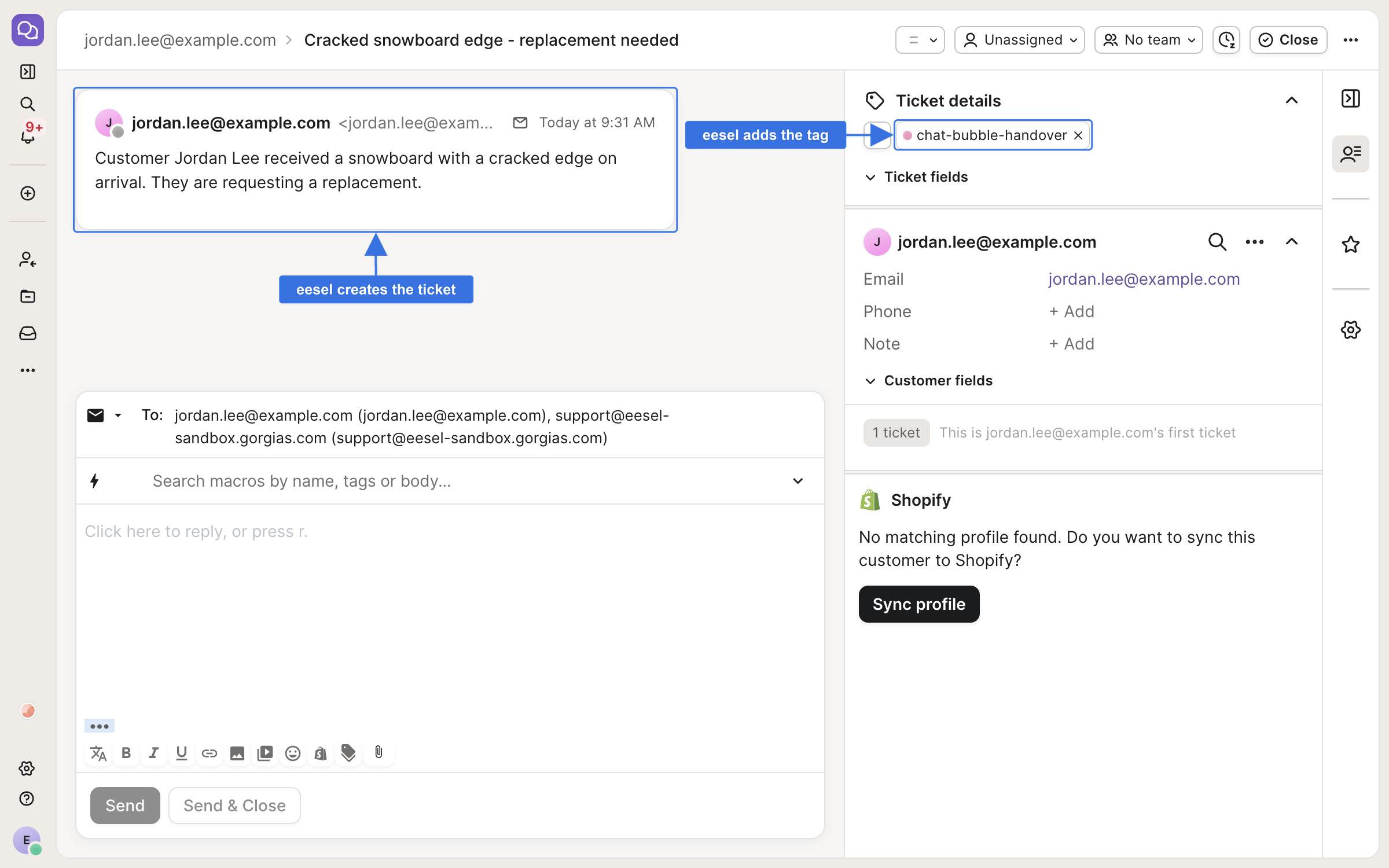Viewport: 1389px width, 868px height.
Task: Click jordan.lee@example.com email link
Action: [x=1144, y=279]
